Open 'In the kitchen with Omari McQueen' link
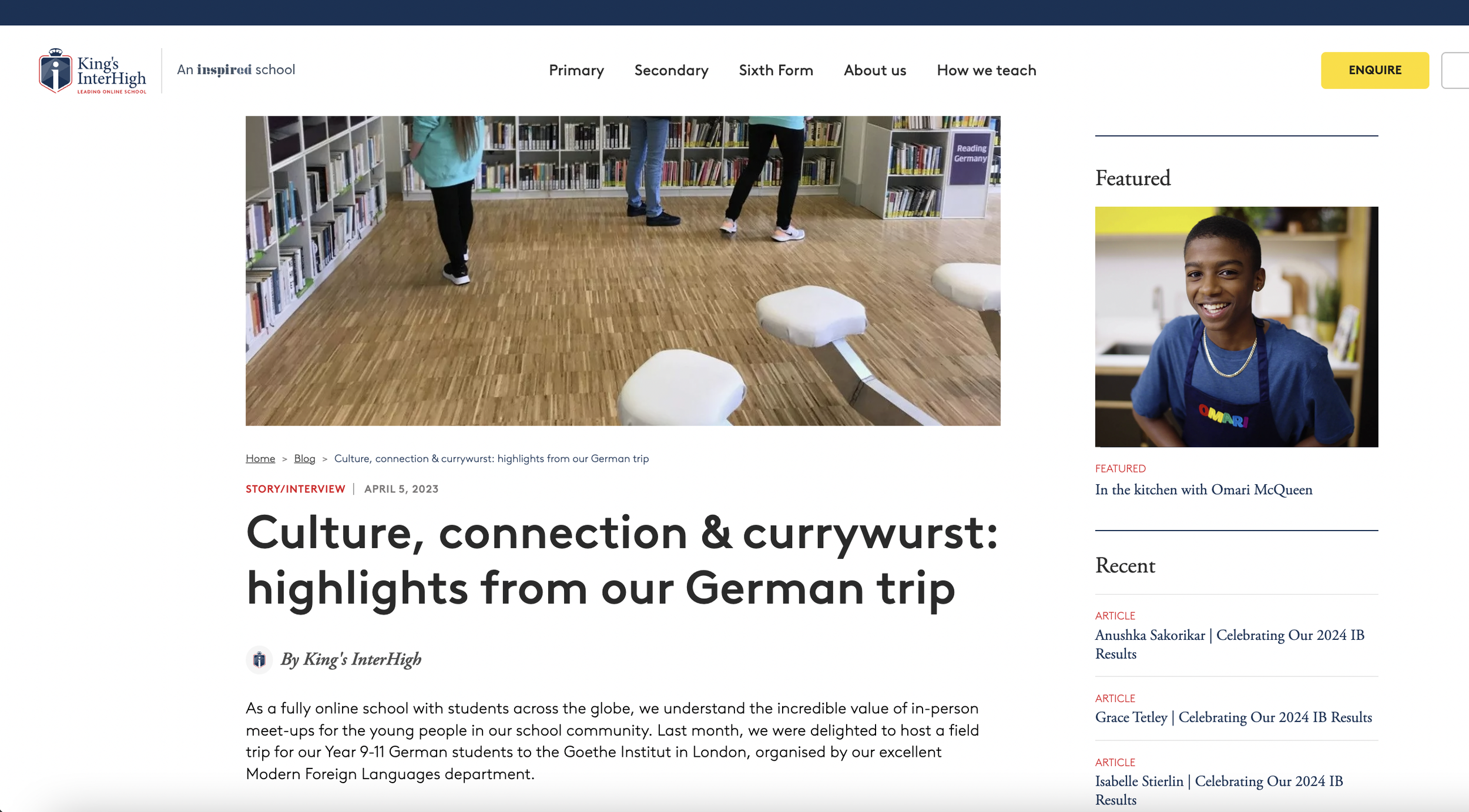The height and width of the screenshot is (812, 1469). (1203, 489)
